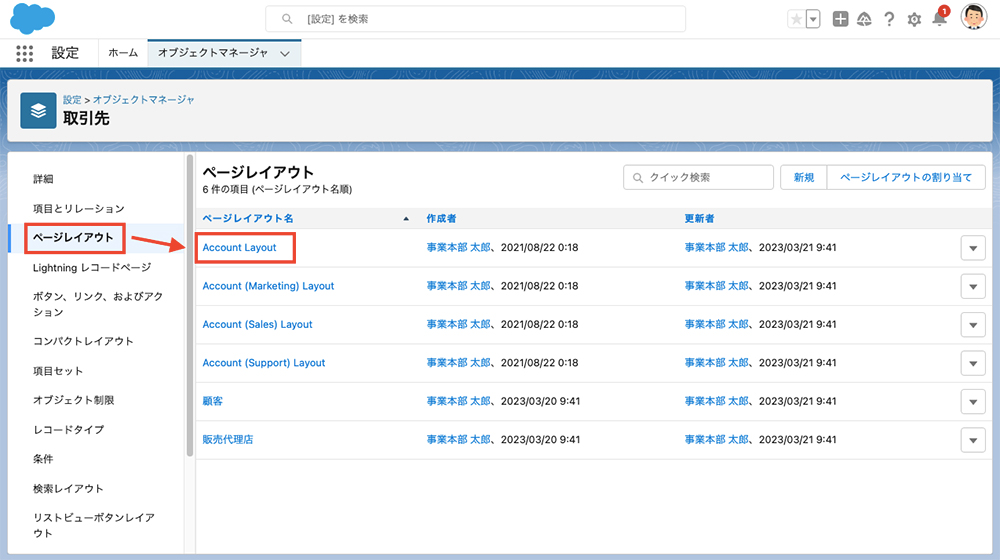
Task: Open row actions dropdown for Account (Sales) Layout
Action: 973,325
